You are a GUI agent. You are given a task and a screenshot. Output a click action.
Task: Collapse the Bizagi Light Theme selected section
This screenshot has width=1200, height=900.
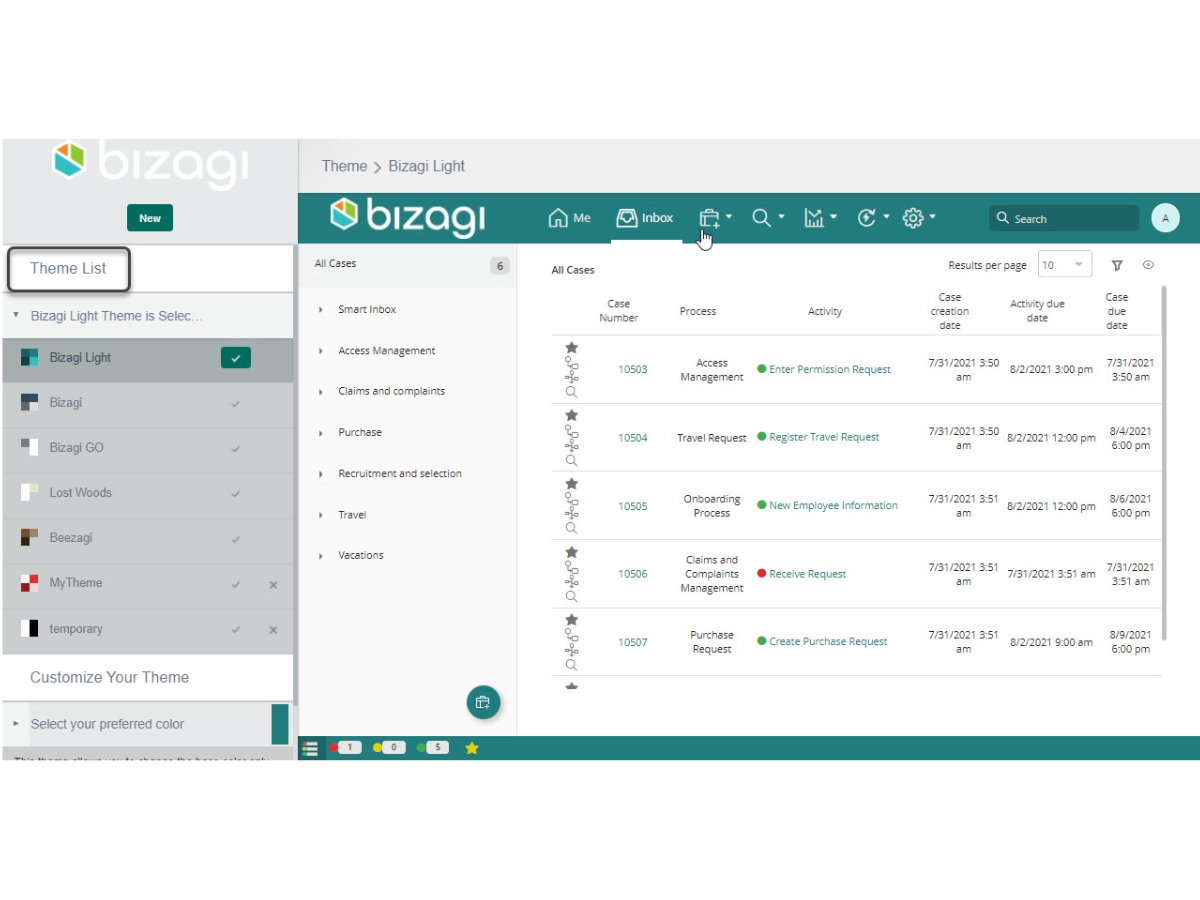point(16,315)
